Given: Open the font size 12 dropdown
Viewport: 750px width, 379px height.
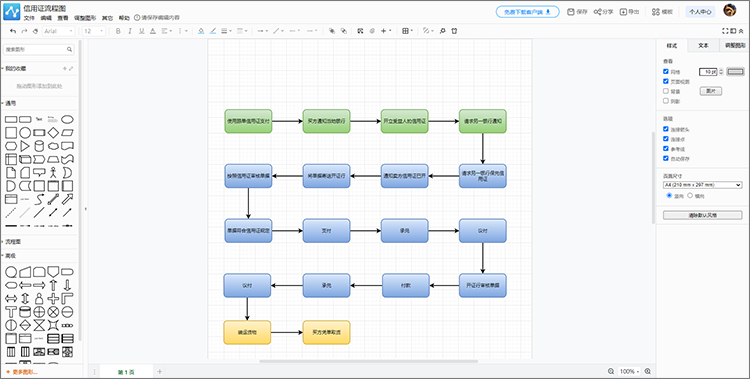Looking at the screenshot, I should pyautogui.click(x=94, y=31).
